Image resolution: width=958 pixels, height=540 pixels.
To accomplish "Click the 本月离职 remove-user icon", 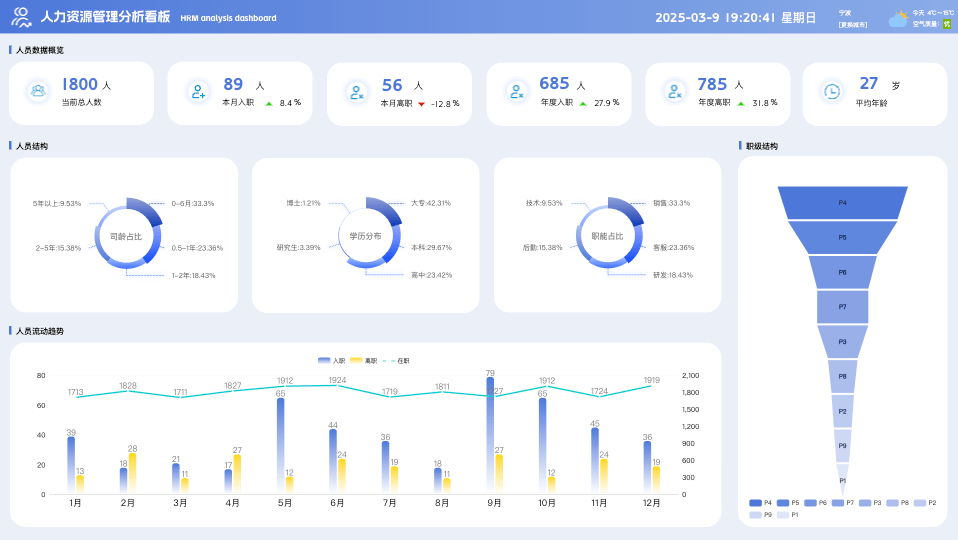I will click(357, 92).
